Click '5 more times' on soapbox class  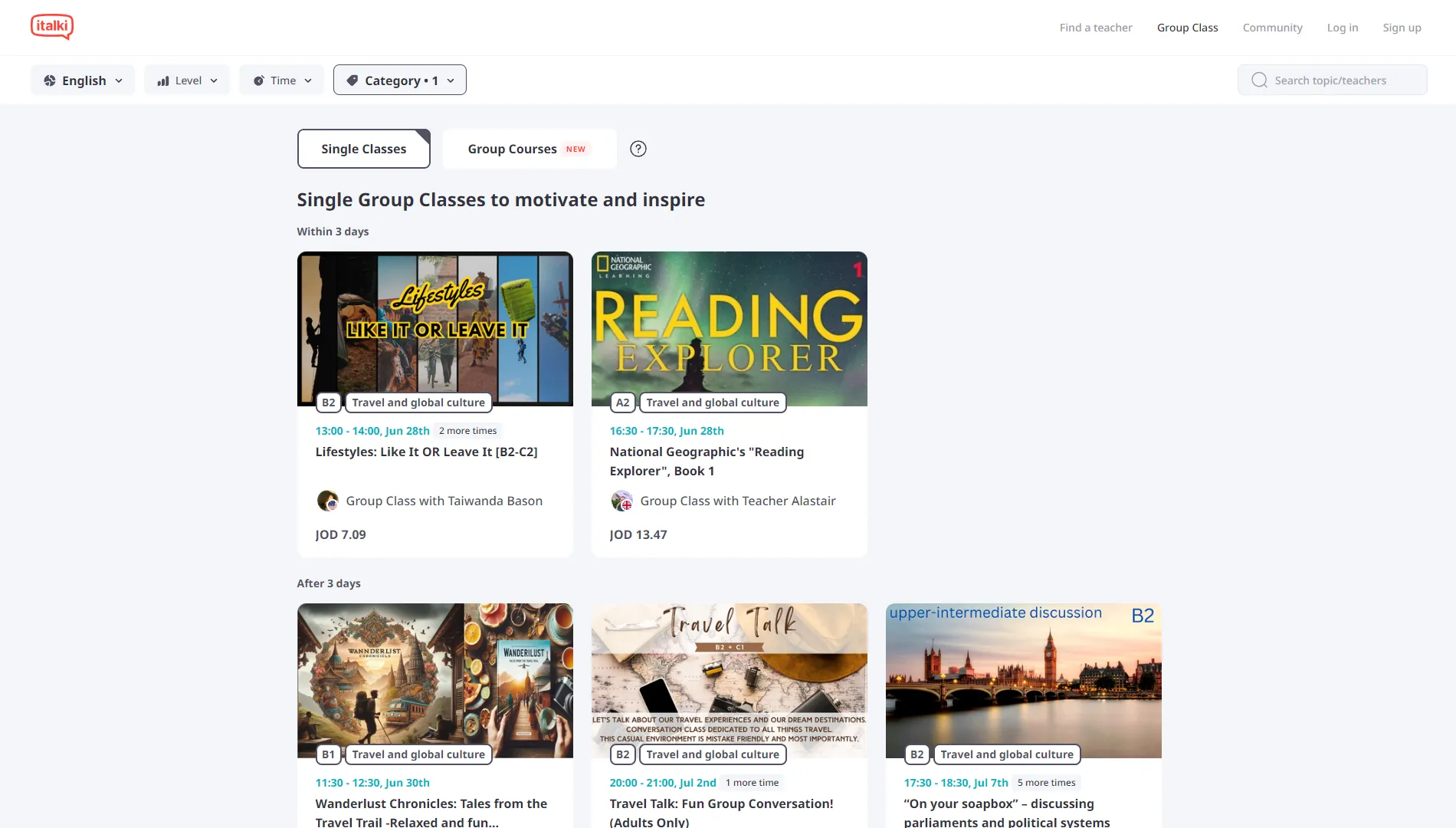(1047, 783)
